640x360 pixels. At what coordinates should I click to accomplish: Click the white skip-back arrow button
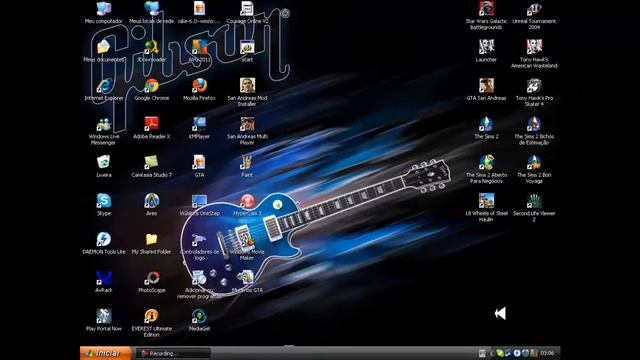click(500, 313)
